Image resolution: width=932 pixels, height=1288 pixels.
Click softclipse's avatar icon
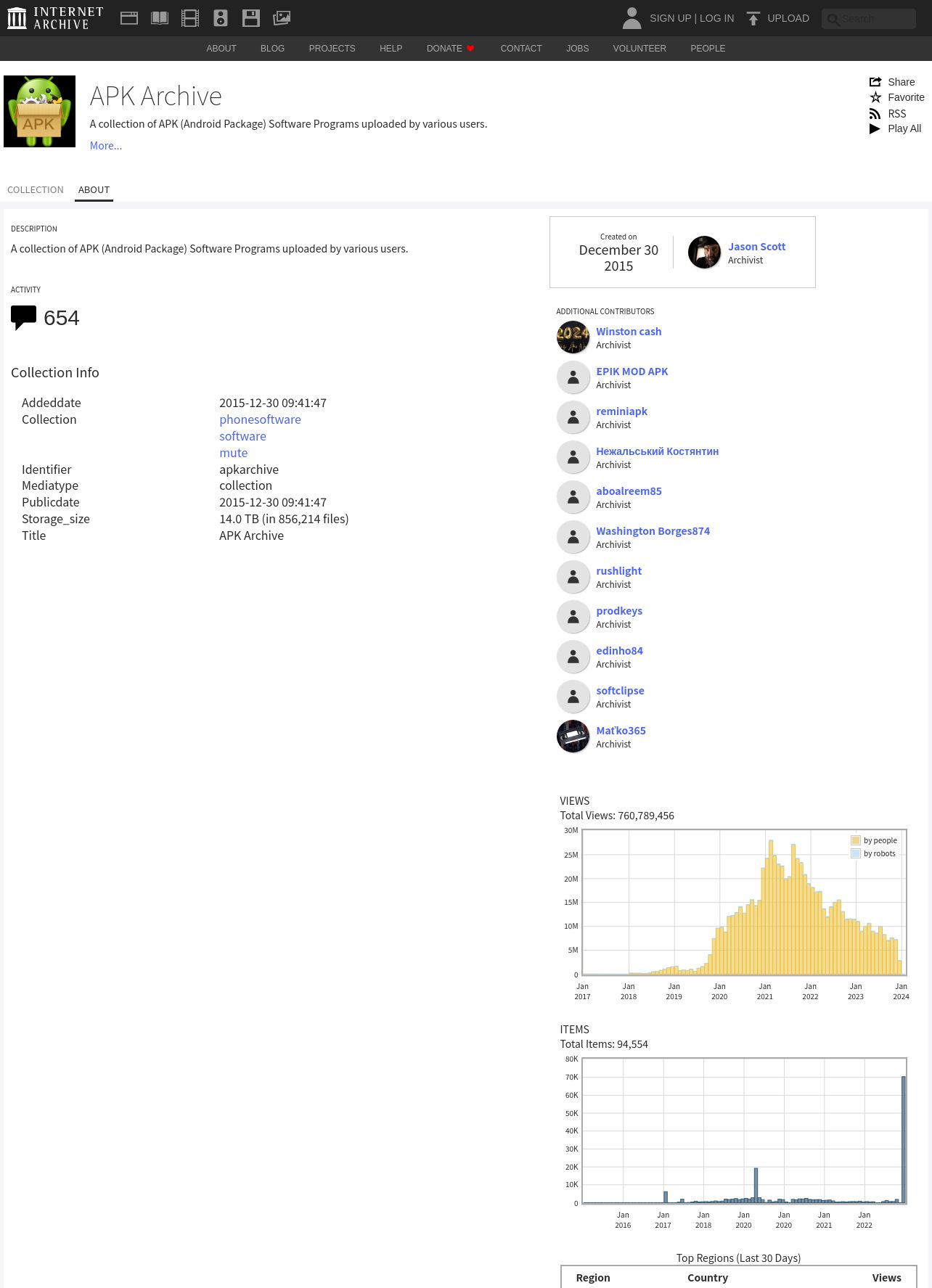573,697
